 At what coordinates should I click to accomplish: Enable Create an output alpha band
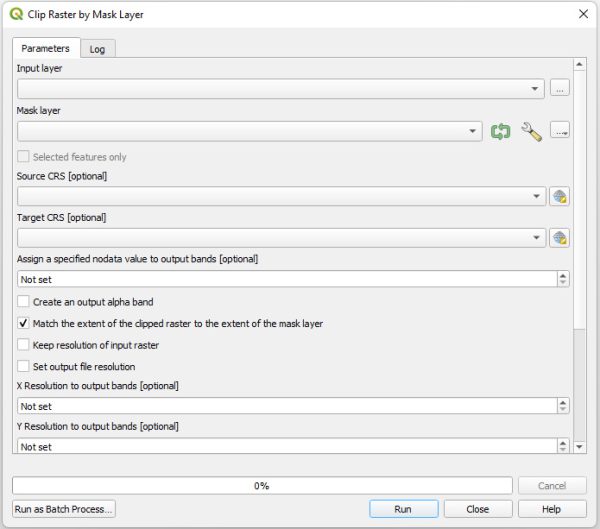click(24, 302)
